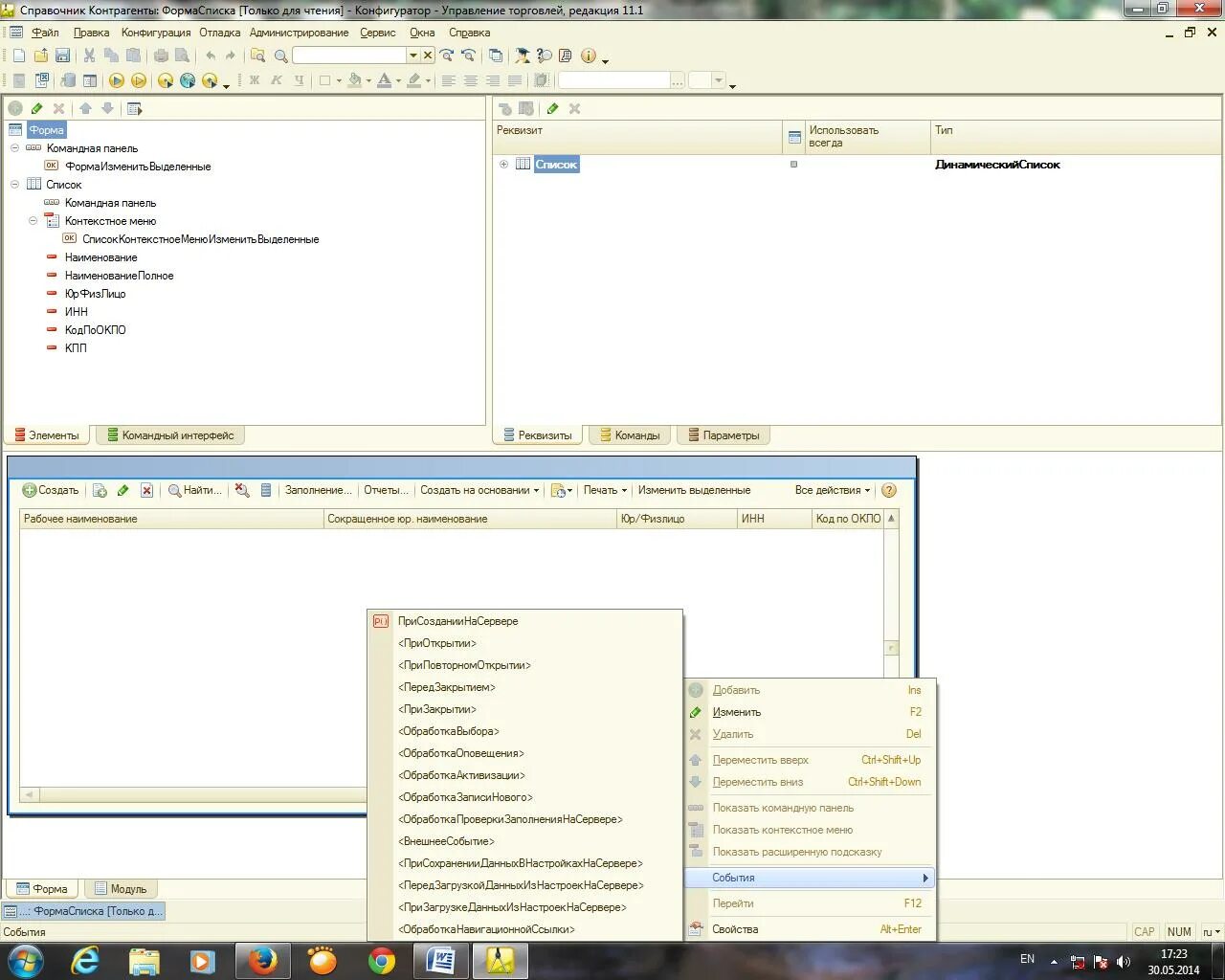This screenshot has width=1225, height=980.
Task: Click the align left text icon
Action: pyautogui.click(x=447, y=80)
